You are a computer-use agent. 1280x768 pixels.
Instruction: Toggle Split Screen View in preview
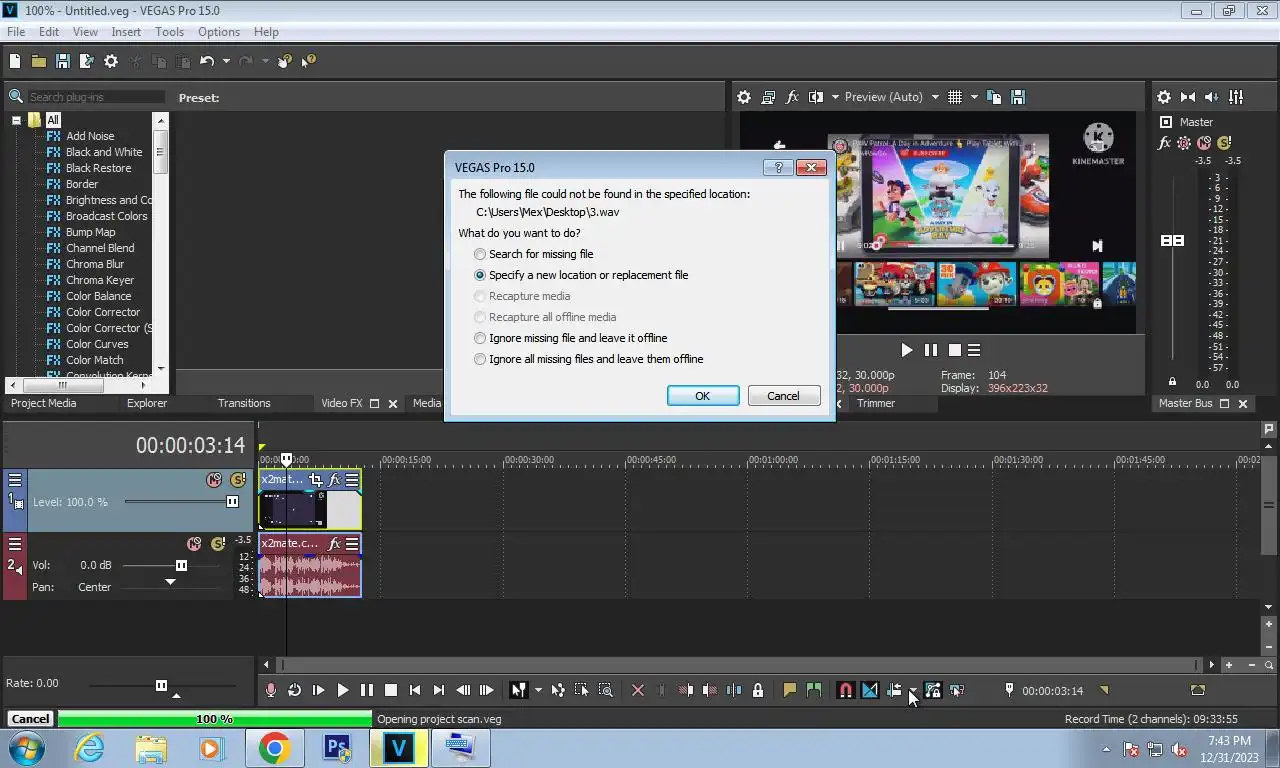click(x=816, y=97)
